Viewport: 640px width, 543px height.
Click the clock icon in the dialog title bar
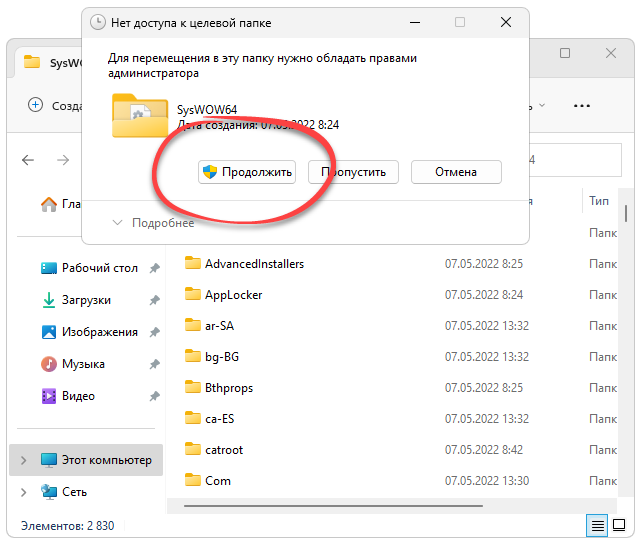pyautogui.click(x=98, y=22)
